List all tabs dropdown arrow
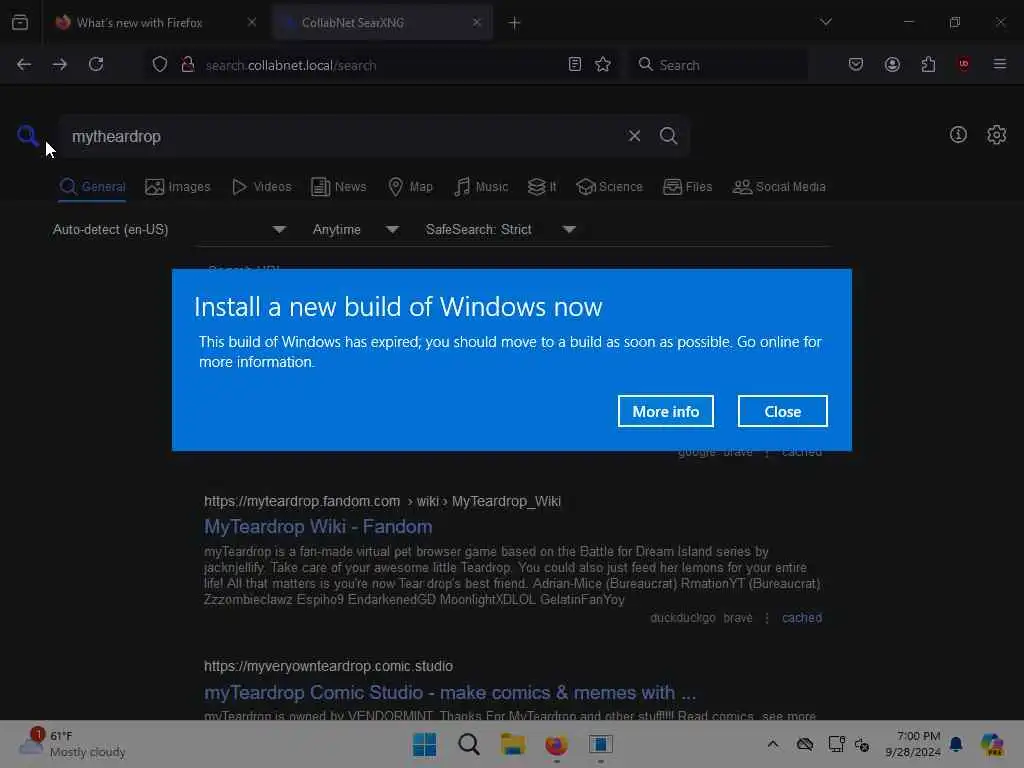The height and width of the screenshot is (768, 1024). [826, 22]
